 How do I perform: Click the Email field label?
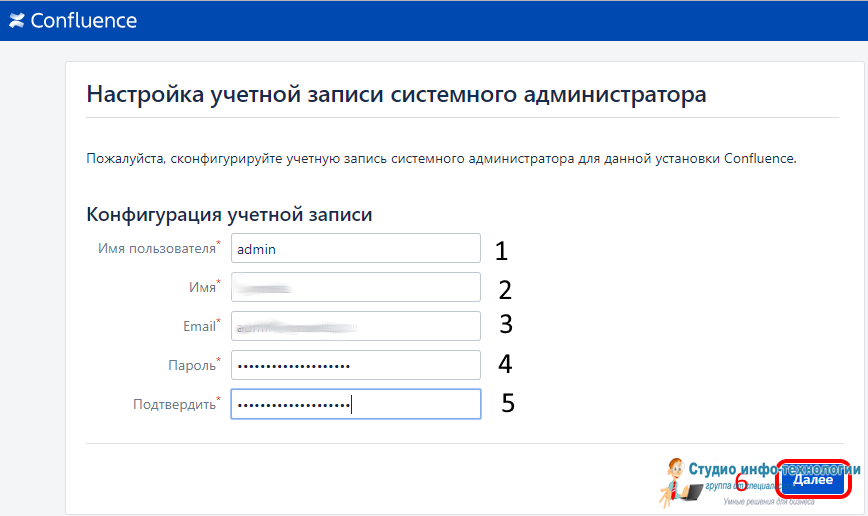(x=199, y=326)
